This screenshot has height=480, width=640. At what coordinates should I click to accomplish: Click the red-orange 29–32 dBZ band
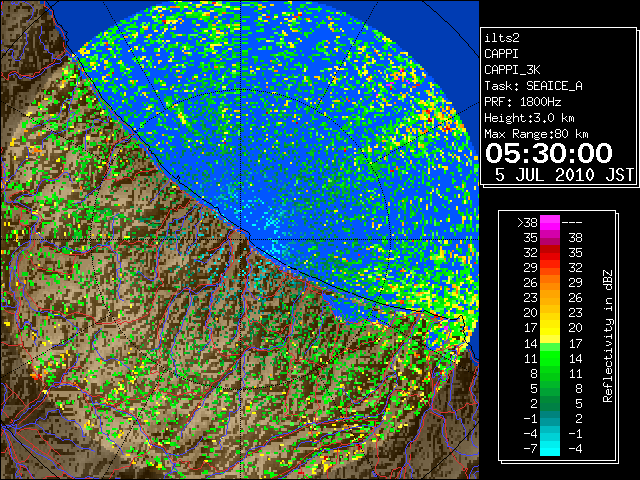tap(550, 268)
